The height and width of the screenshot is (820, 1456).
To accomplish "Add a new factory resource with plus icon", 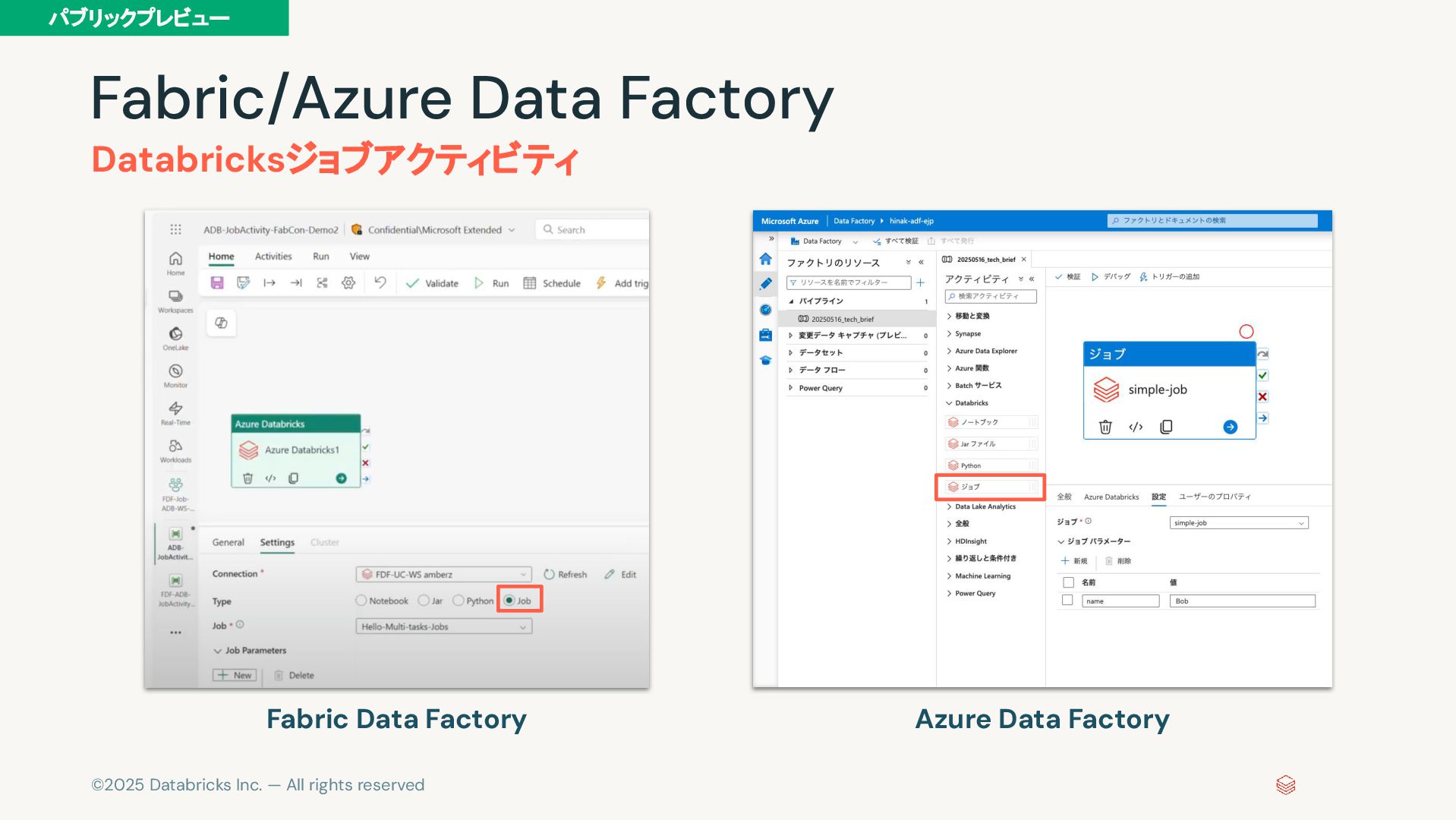I will click(x=920, y=282).
